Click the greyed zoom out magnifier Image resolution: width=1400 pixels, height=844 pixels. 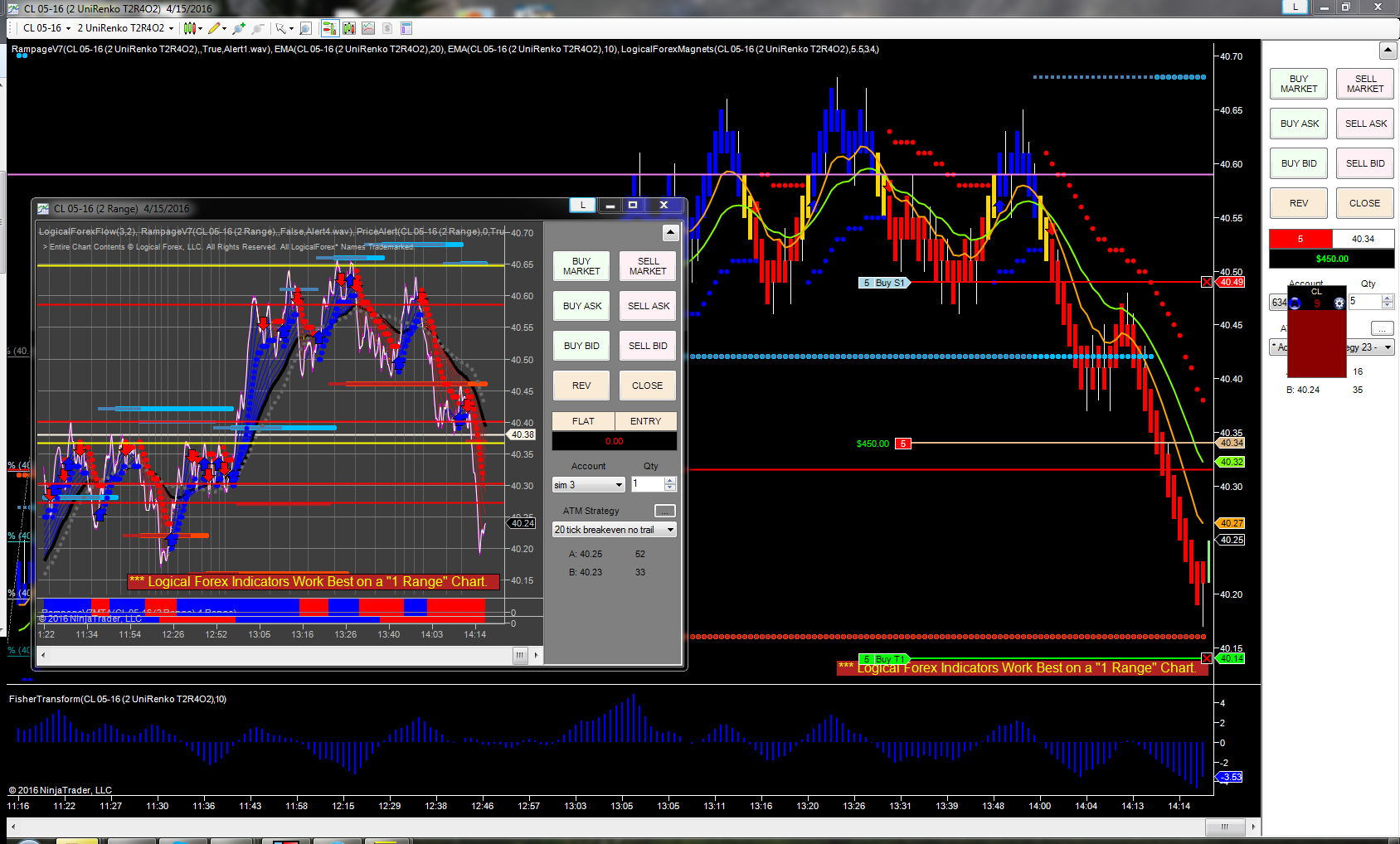click(258, 28)
